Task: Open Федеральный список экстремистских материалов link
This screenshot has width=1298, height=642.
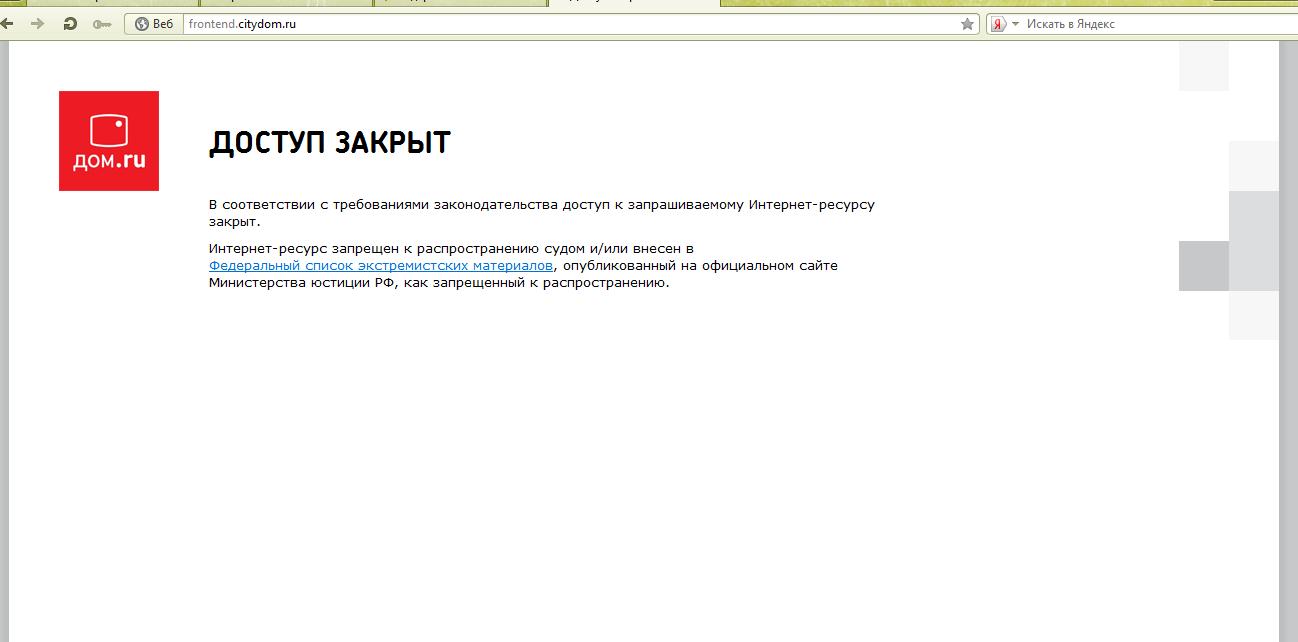Action: [x=381, y=266]
